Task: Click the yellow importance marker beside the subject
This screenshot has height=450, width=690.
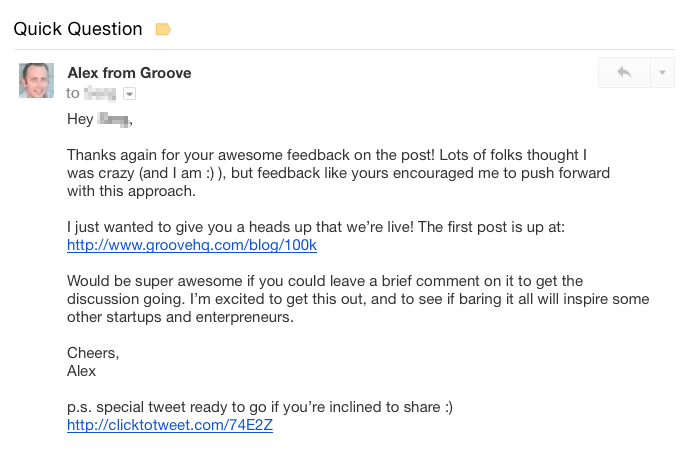Action: point(163,29)
